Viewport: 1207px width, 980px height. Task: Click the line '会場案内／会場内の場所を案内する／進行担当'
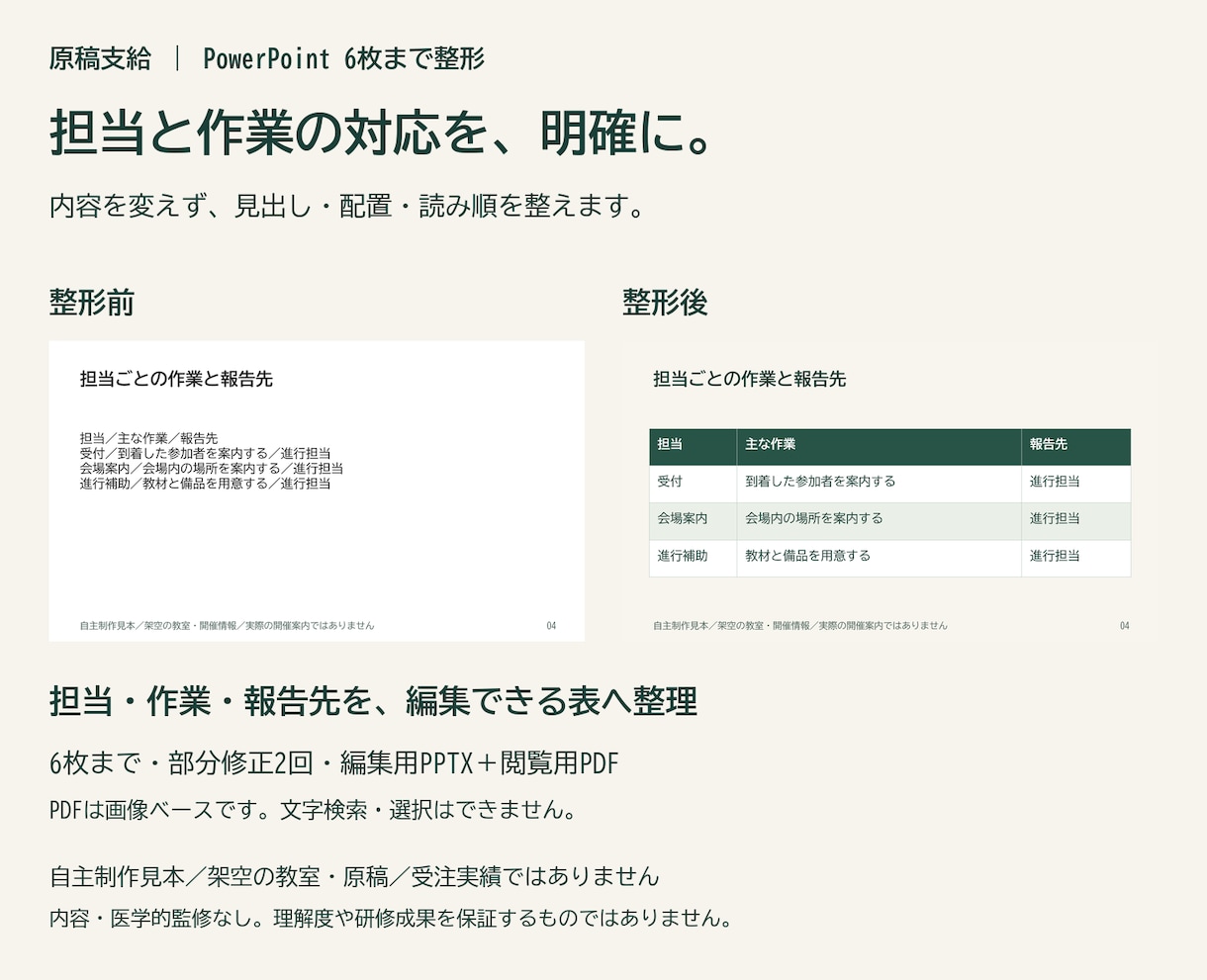212,468
